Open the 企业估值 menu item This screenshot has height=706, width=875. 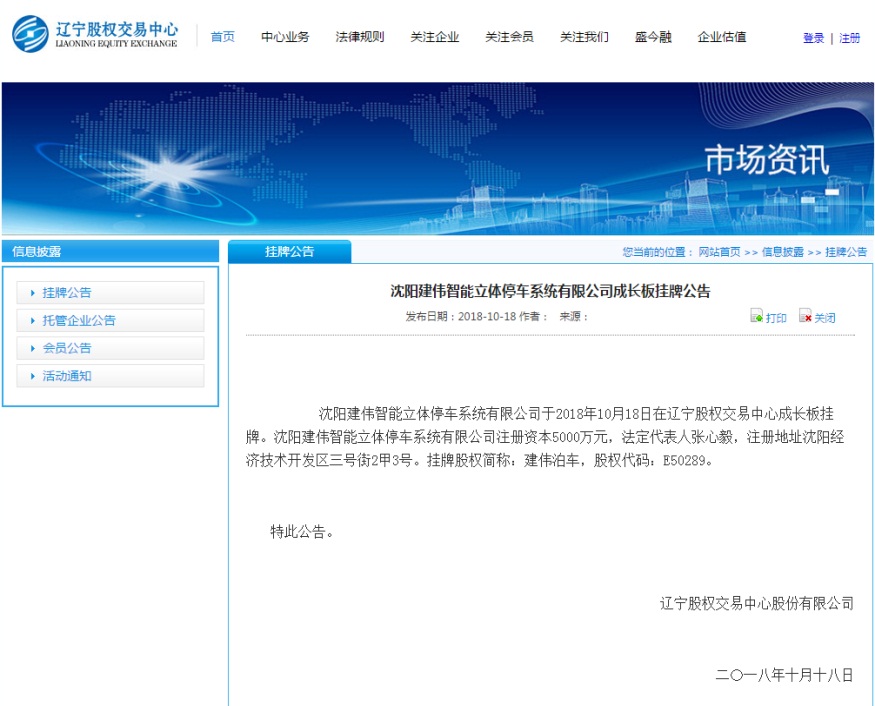coord(722,37)
